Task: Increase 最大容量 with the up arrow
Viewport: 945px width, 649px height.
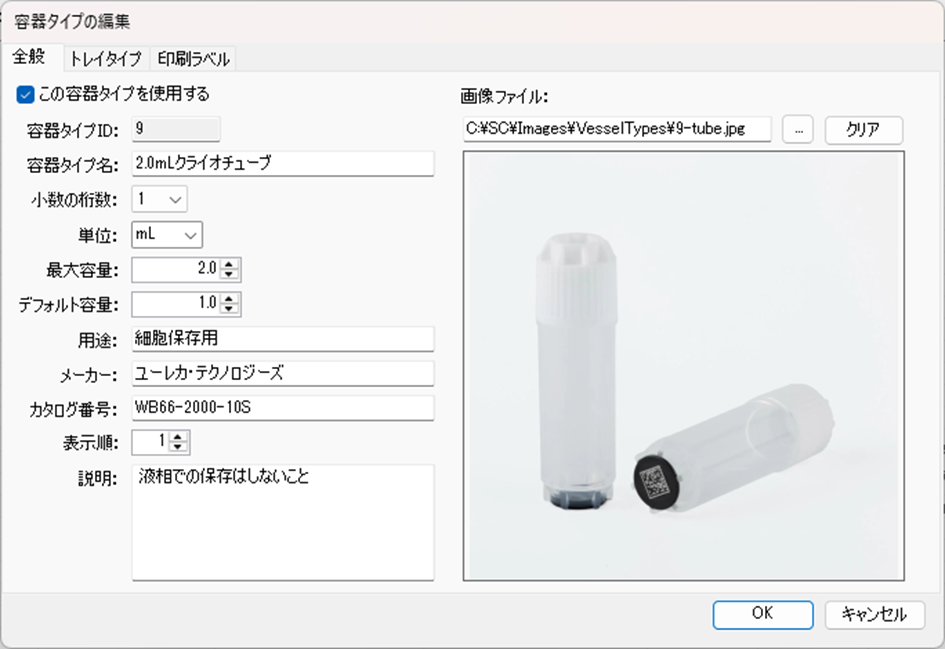Action: point(229,265)
